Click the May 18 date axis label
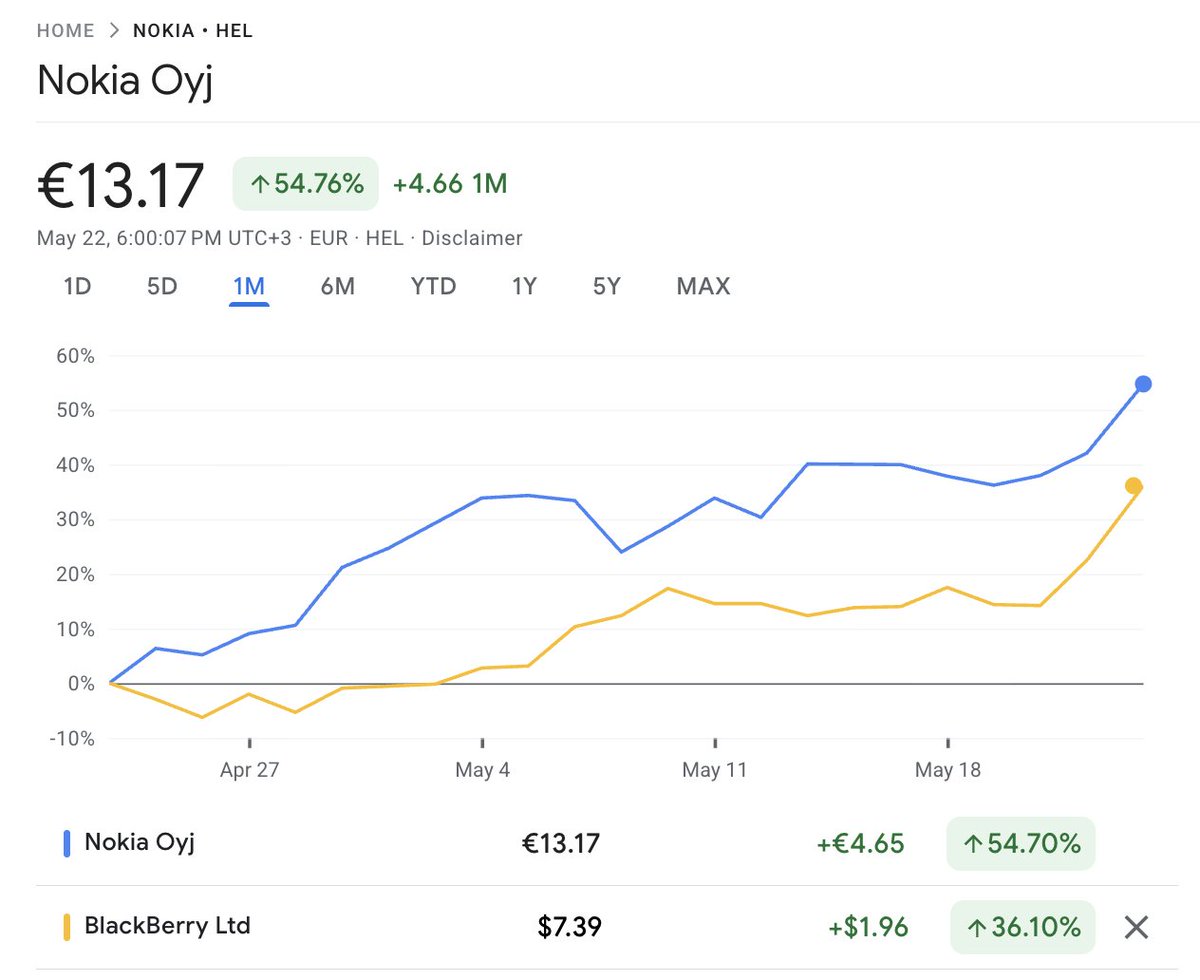 coord(948,770)
